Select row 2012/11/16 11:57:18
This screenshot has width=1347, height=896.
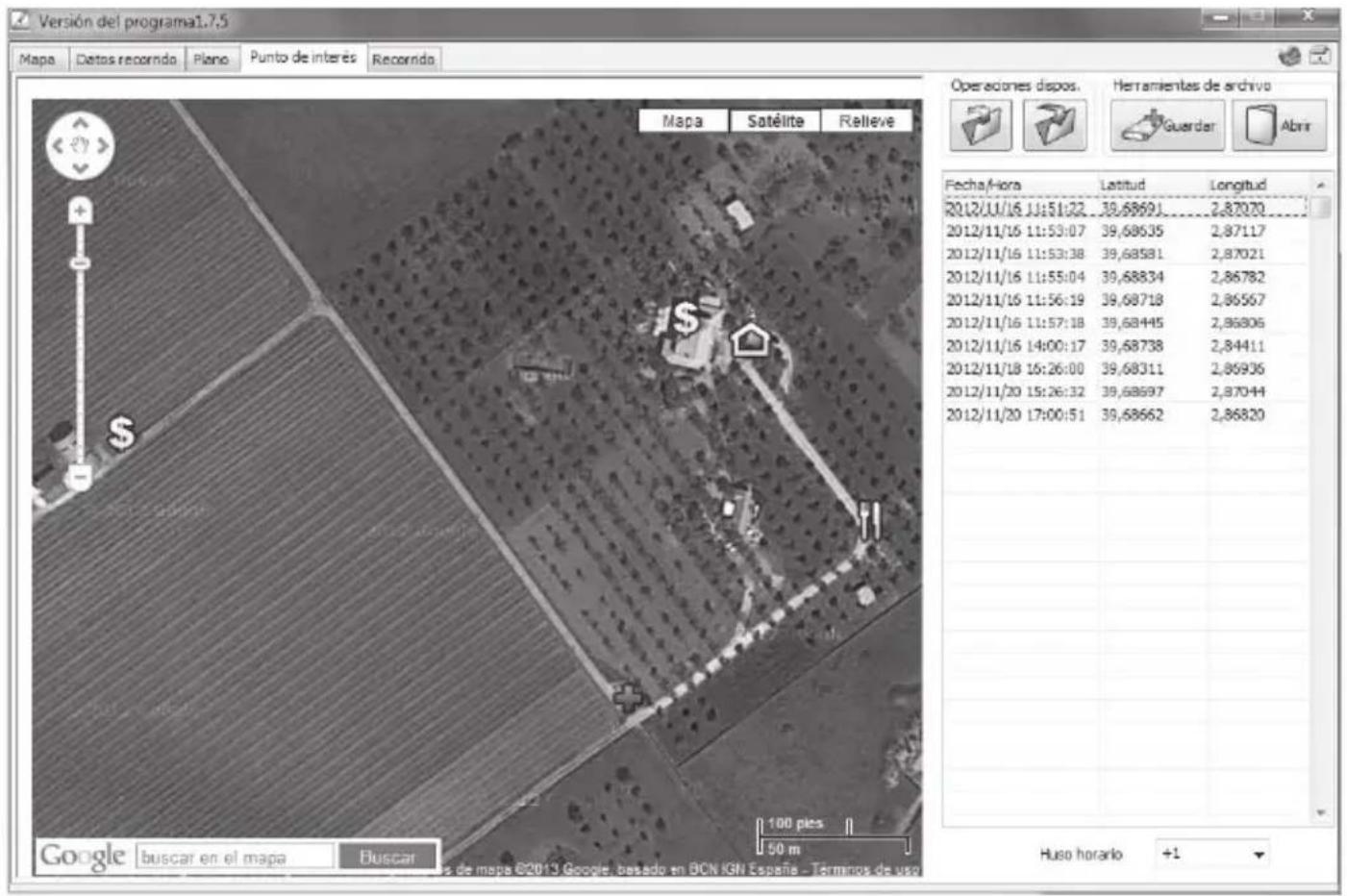point(1126,323)
